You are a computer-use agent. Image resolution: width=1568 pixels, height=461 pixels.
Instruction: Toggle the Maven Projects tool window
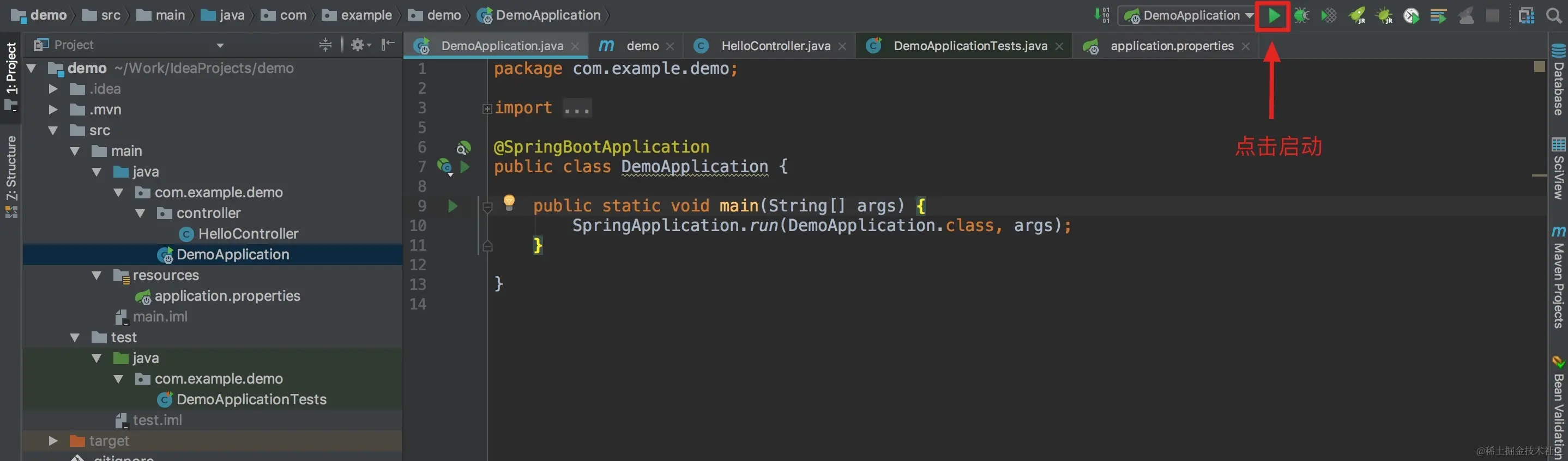[1558, 277]
